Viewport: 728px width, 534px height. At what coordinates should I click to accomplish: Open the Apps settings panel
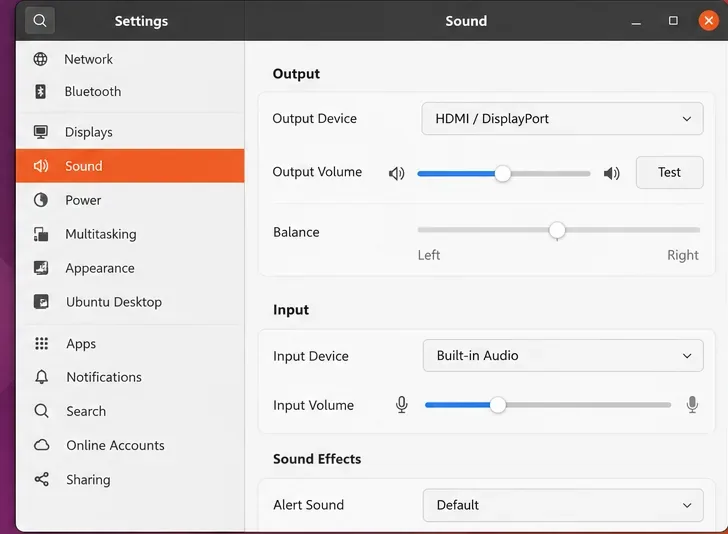tap(130, 343)
